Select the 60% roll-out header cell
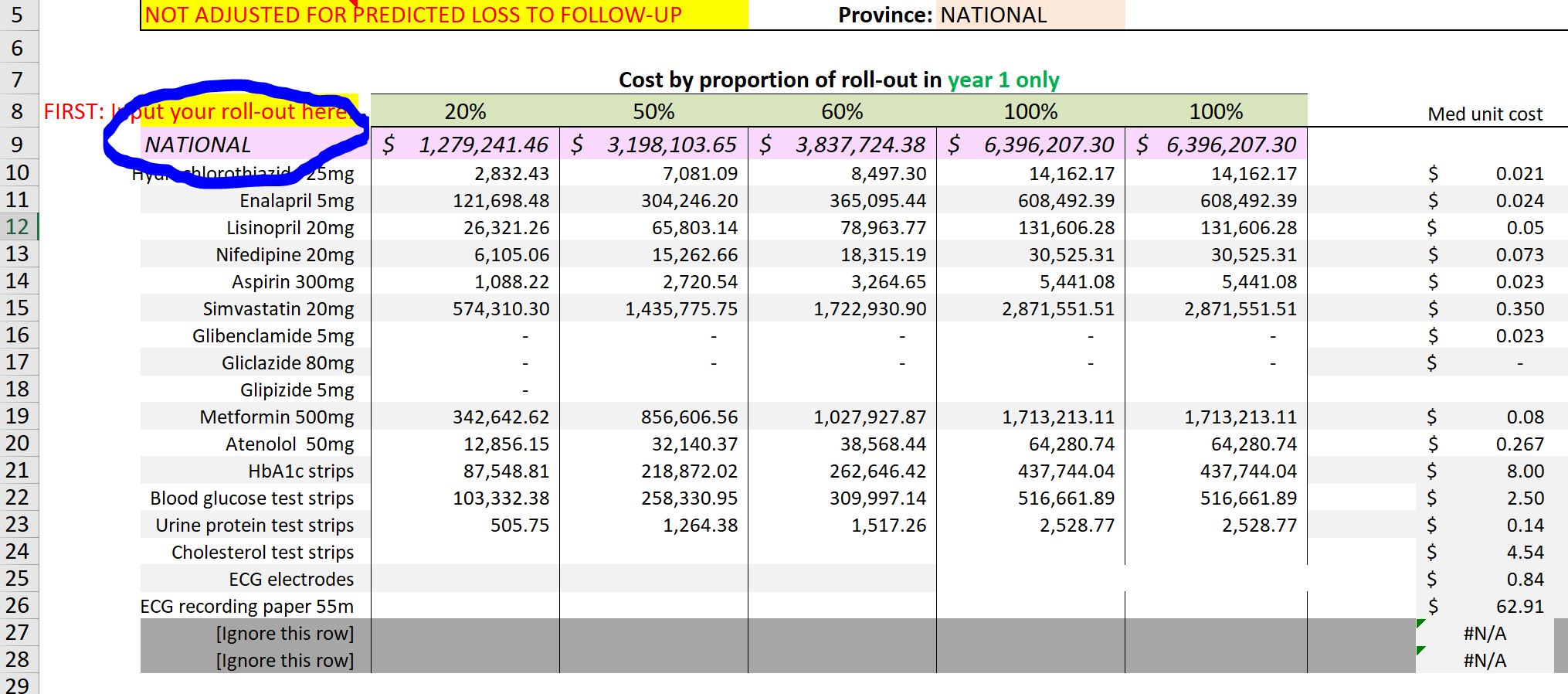1568x694 pixels. point(842,111)
